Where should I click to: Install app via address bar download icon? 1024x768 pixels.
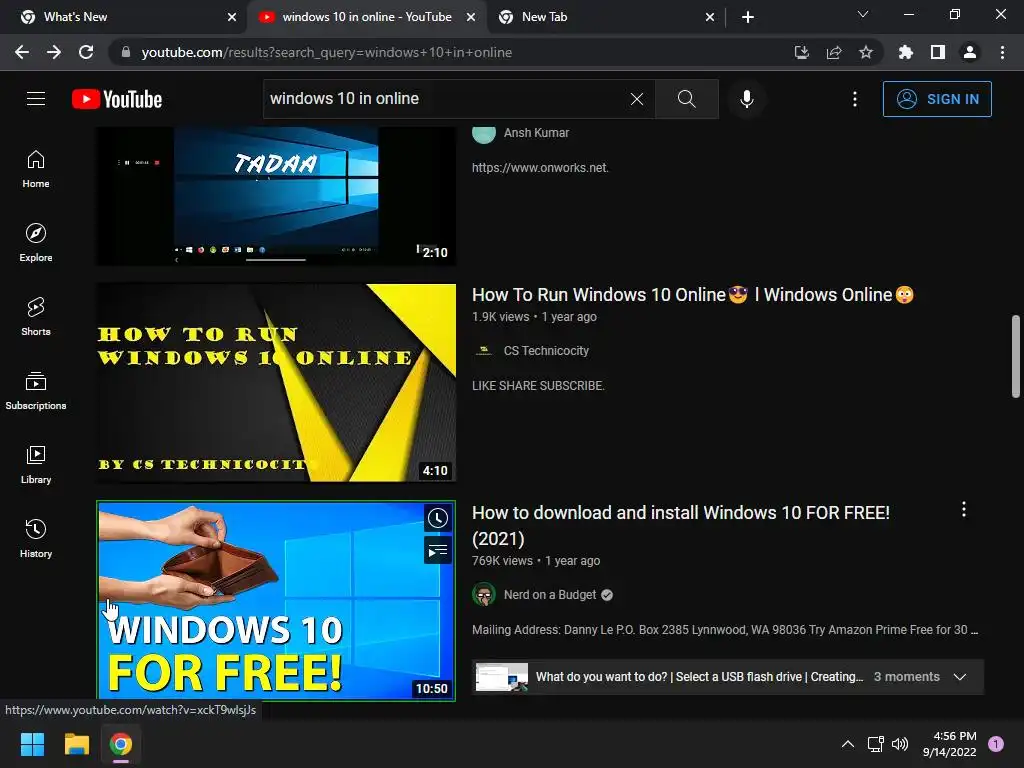[x=801, y=52]
